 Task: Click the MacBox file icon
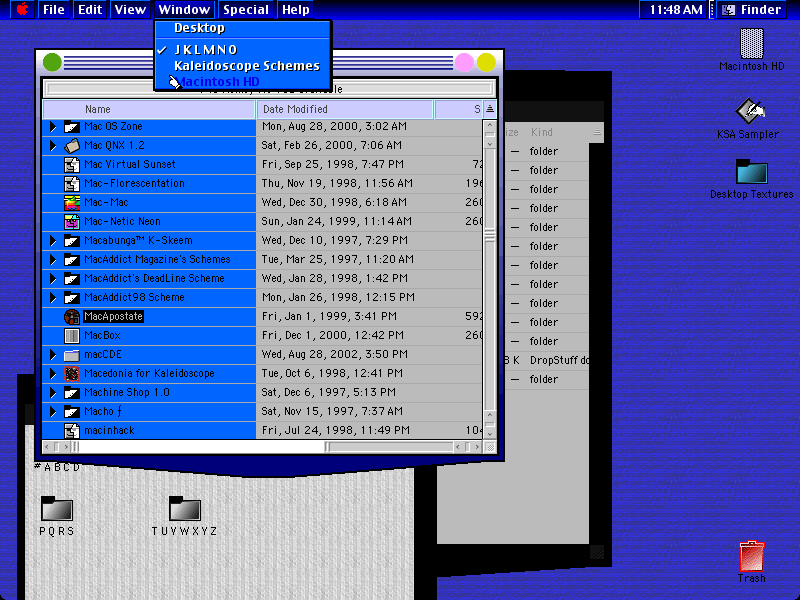click(72, 336)
